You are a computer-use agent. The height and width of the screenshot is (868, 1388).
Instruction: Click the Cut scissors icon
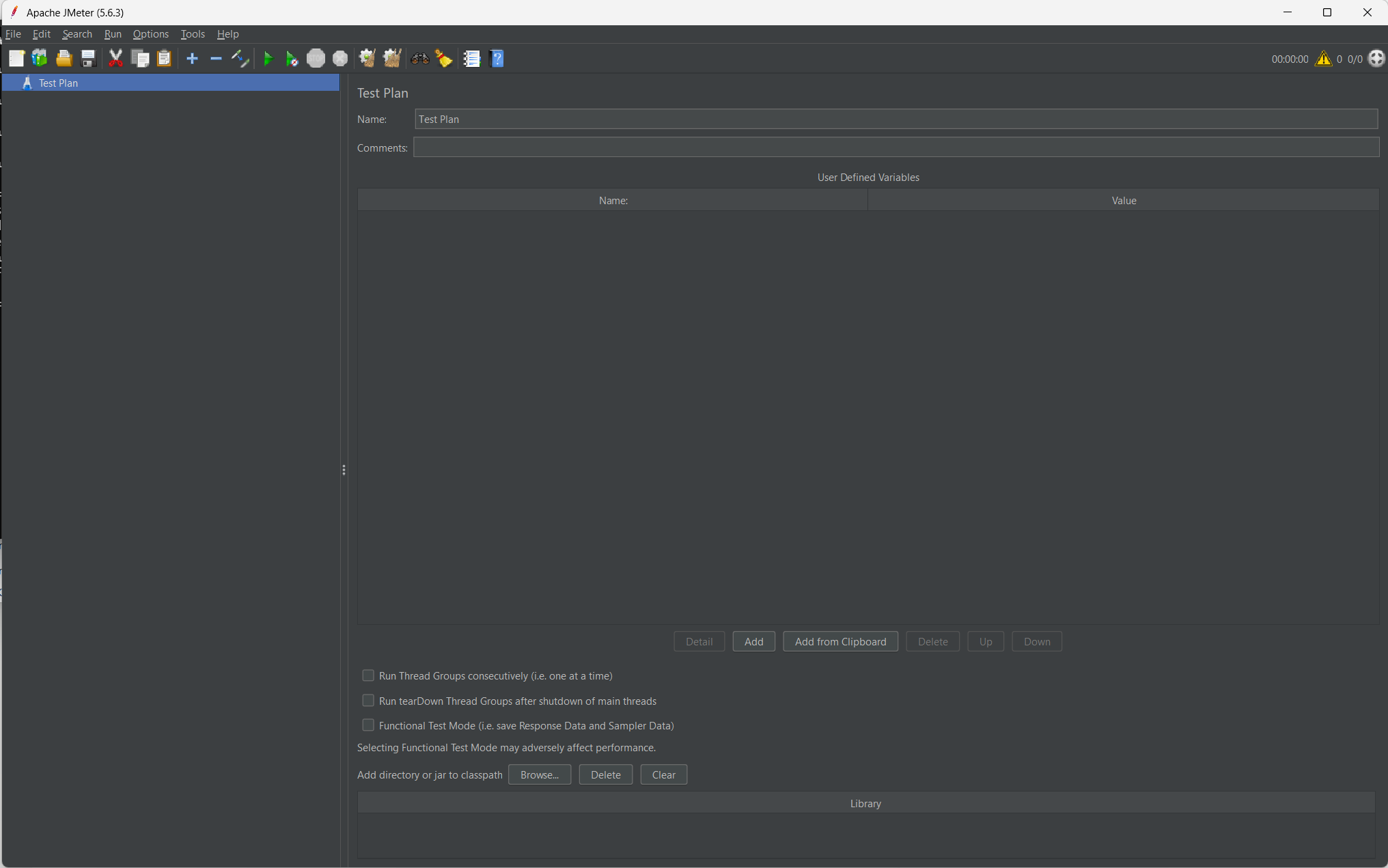[x=115, y=59]
